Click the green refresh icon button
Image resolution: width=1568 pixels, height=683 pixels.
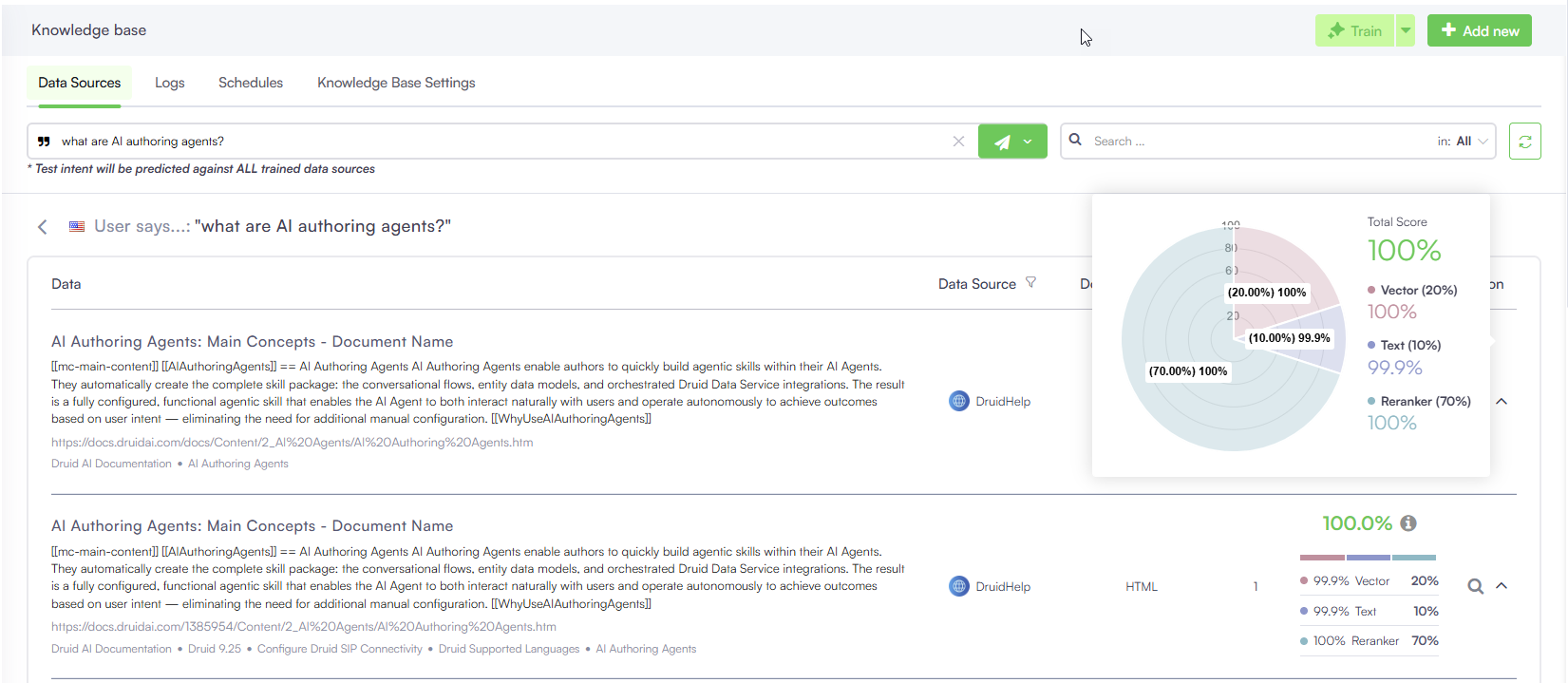click(1525, 142)
